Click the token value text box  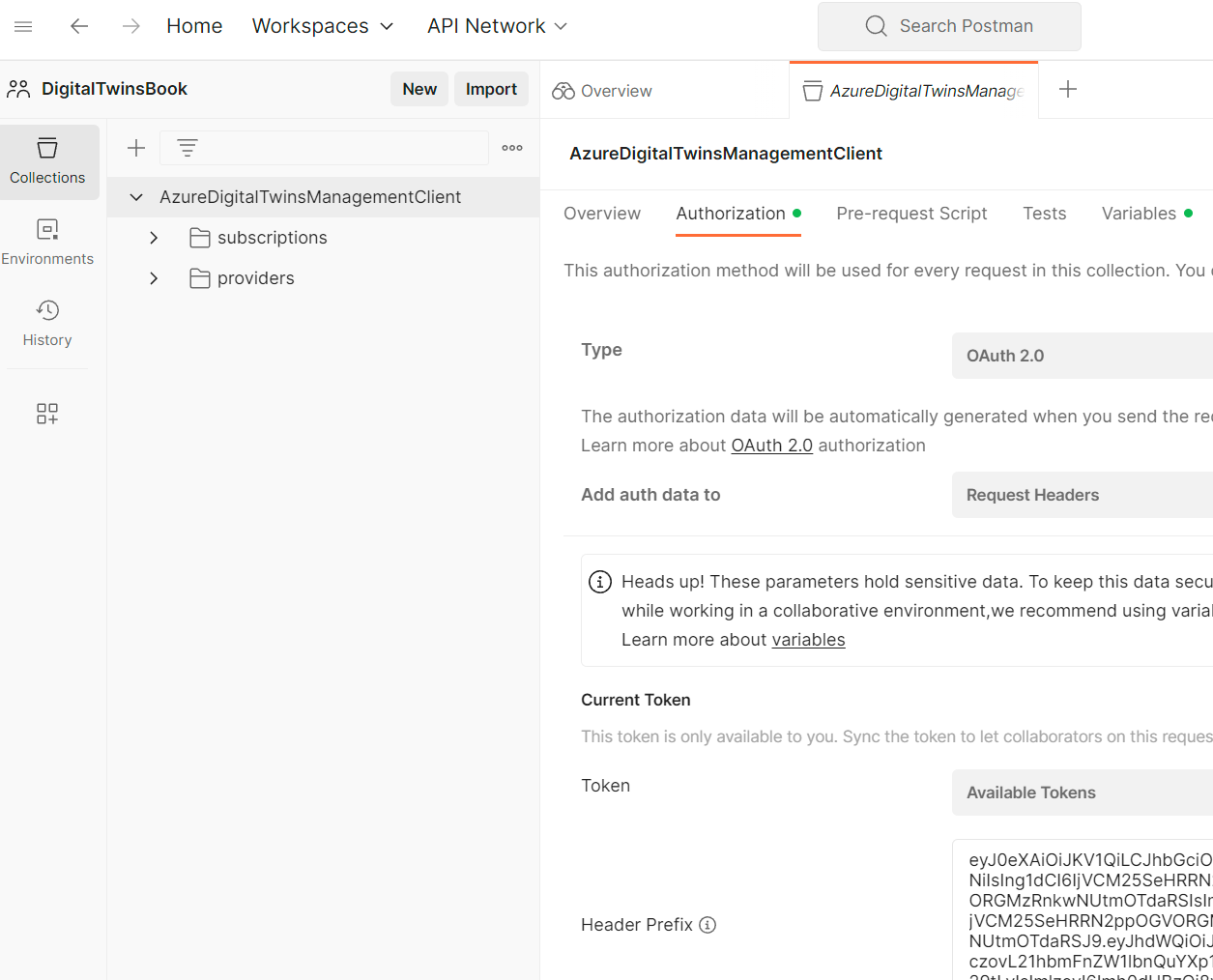[1083, 909]
